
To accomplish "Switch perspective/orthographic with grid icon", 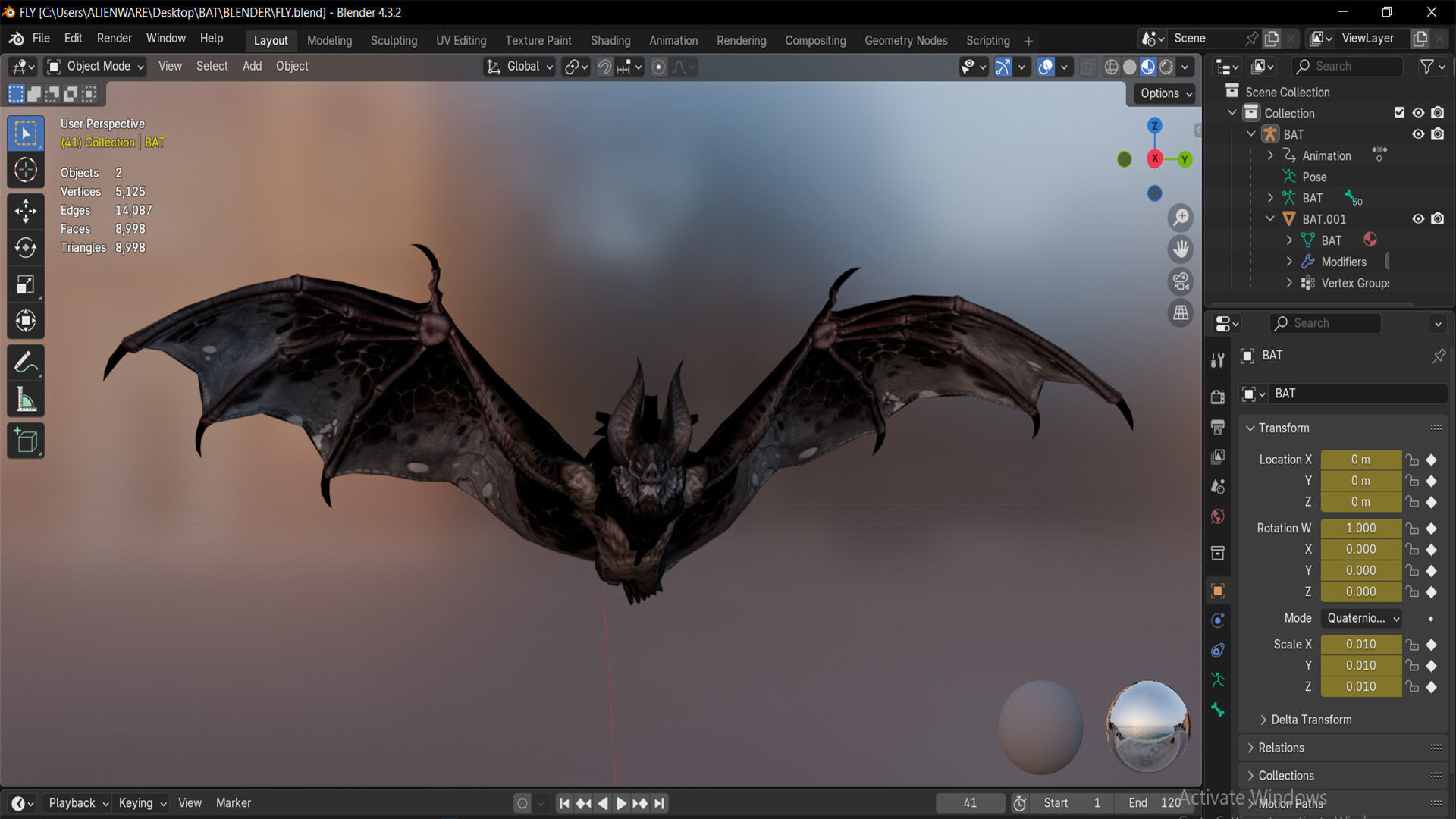I will [1181, 312].
